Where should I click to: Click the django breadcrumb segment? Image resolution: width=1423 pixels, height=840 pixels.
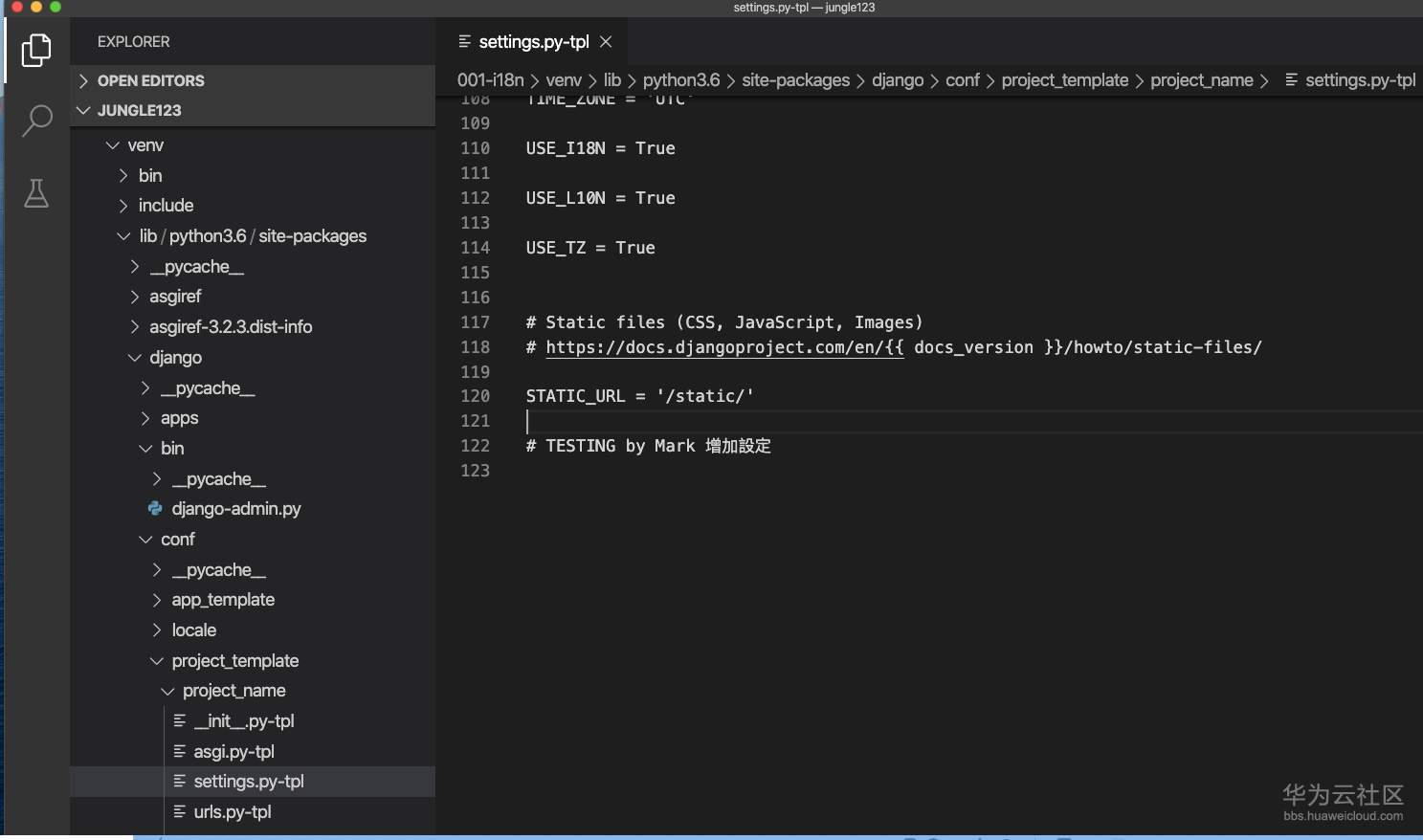(x=897, y=80)
